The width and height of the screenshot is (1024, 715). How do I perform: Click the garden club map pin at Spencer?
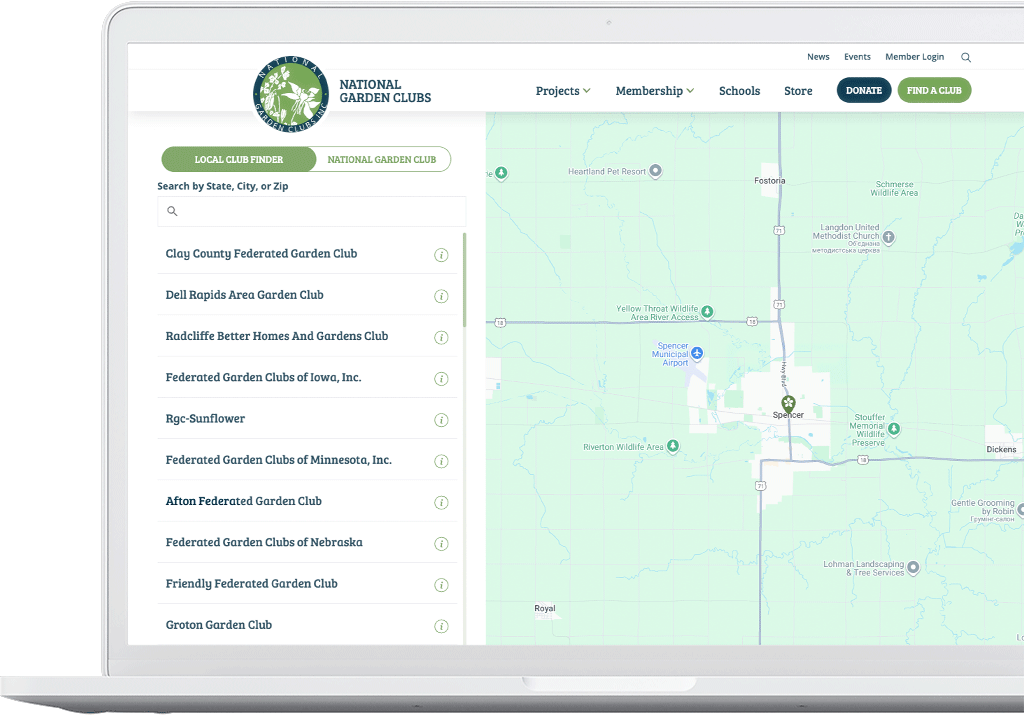coord(788,404)
